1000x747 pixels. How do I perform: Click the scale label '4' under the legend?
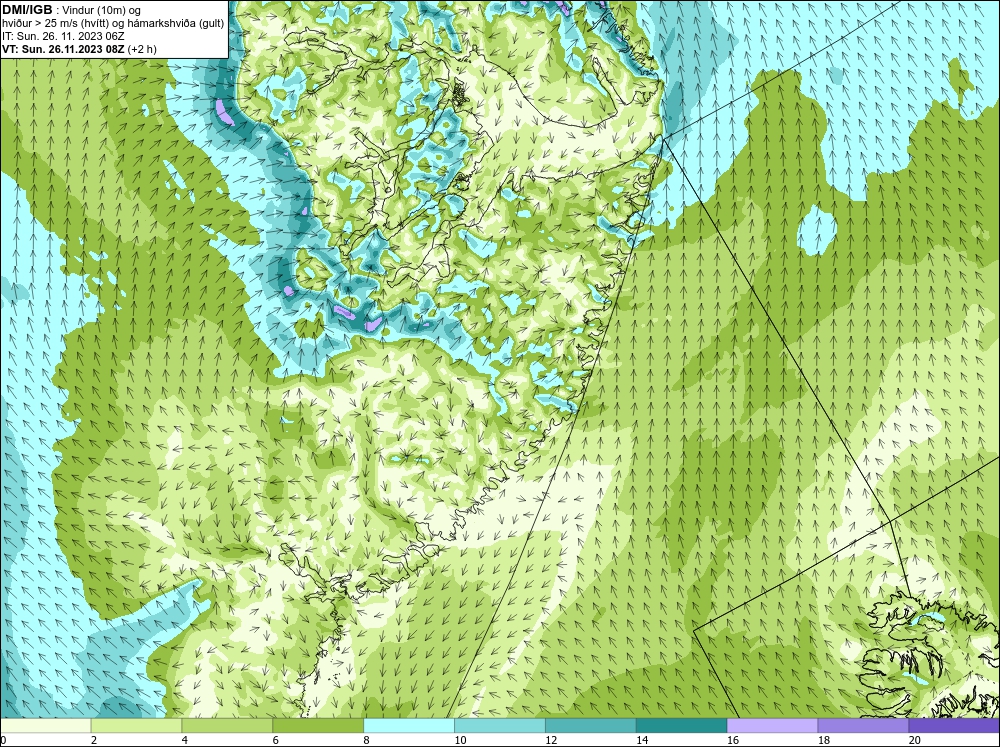(184, 740)
